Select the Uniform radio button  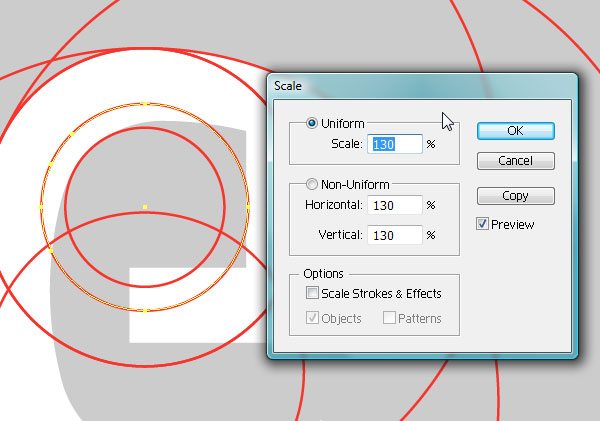(x=312, y=123)
